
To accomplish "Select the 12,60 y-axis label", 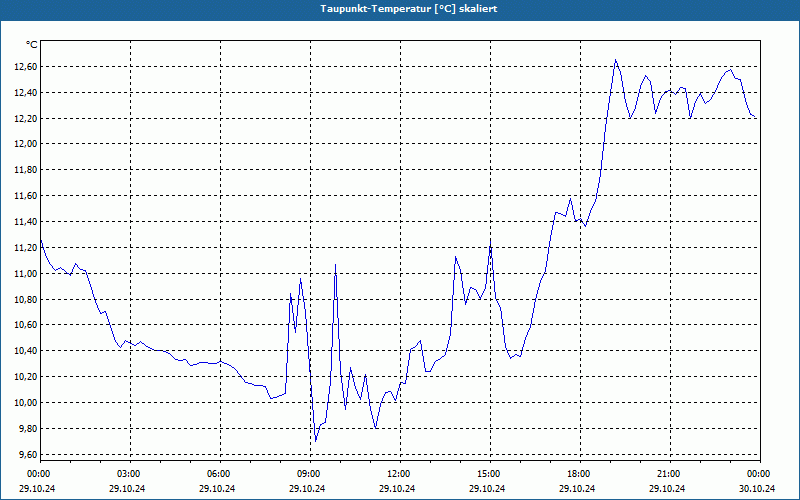I will tap(26, 67).
